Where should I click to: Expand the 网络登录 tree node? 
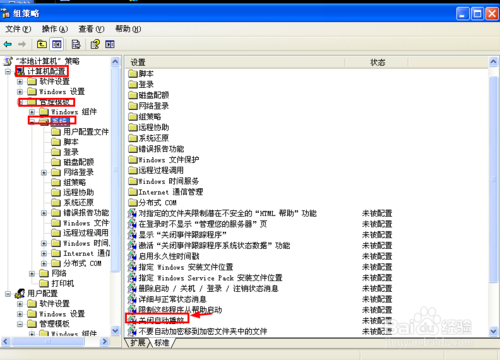click(x=44, y=173)
